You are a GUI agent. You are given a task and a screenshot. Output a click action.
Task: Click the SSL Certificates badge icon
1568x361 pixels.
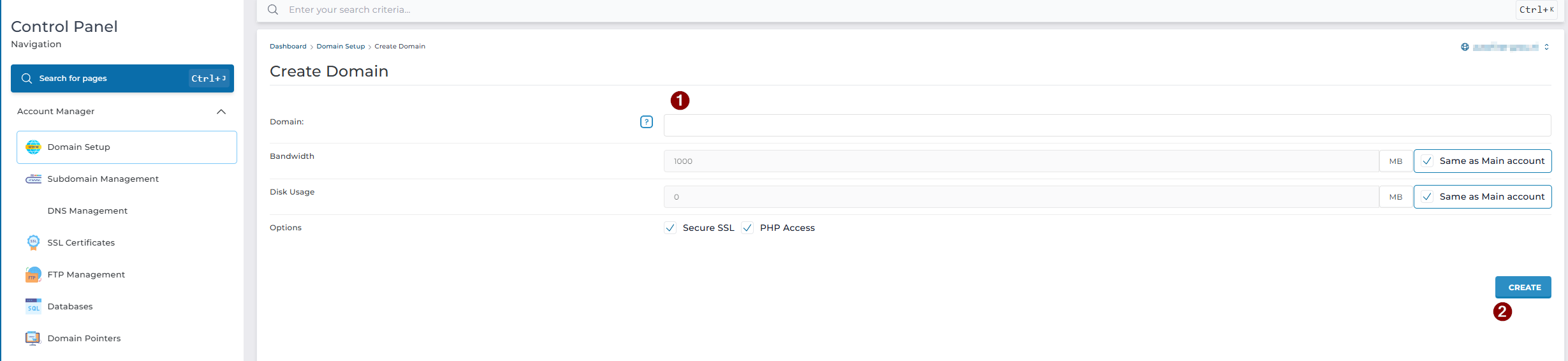[33, 242]
